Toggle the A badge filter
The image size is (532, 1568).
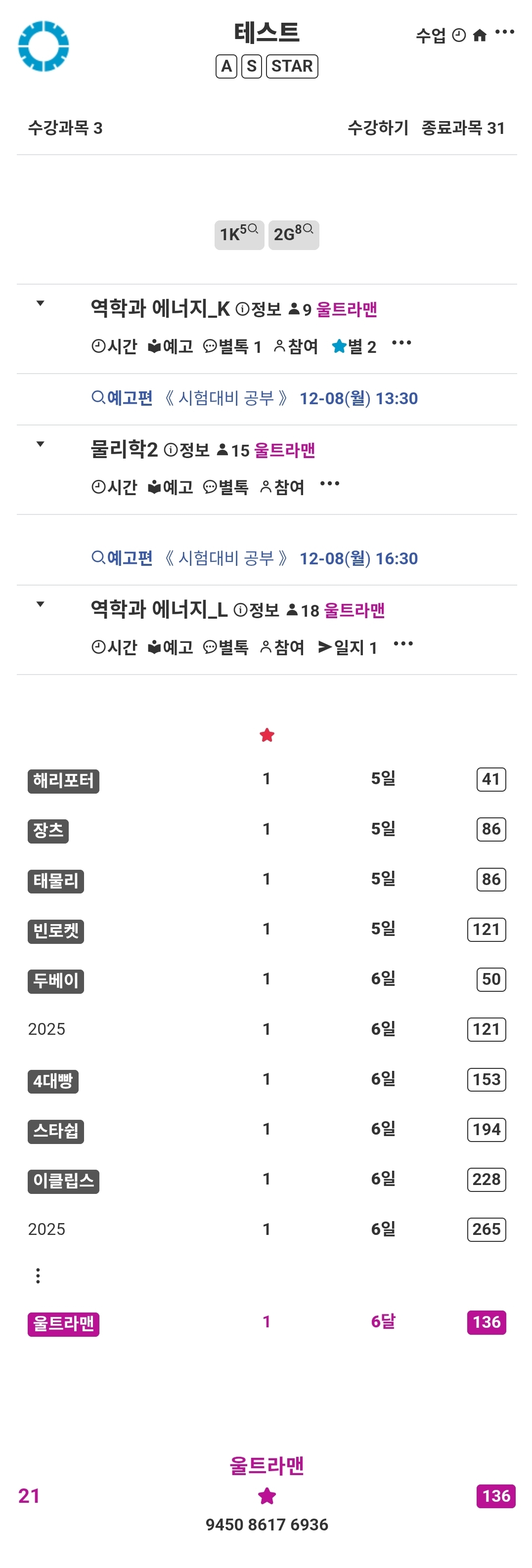pyautogui.click(x=226, y=66)
